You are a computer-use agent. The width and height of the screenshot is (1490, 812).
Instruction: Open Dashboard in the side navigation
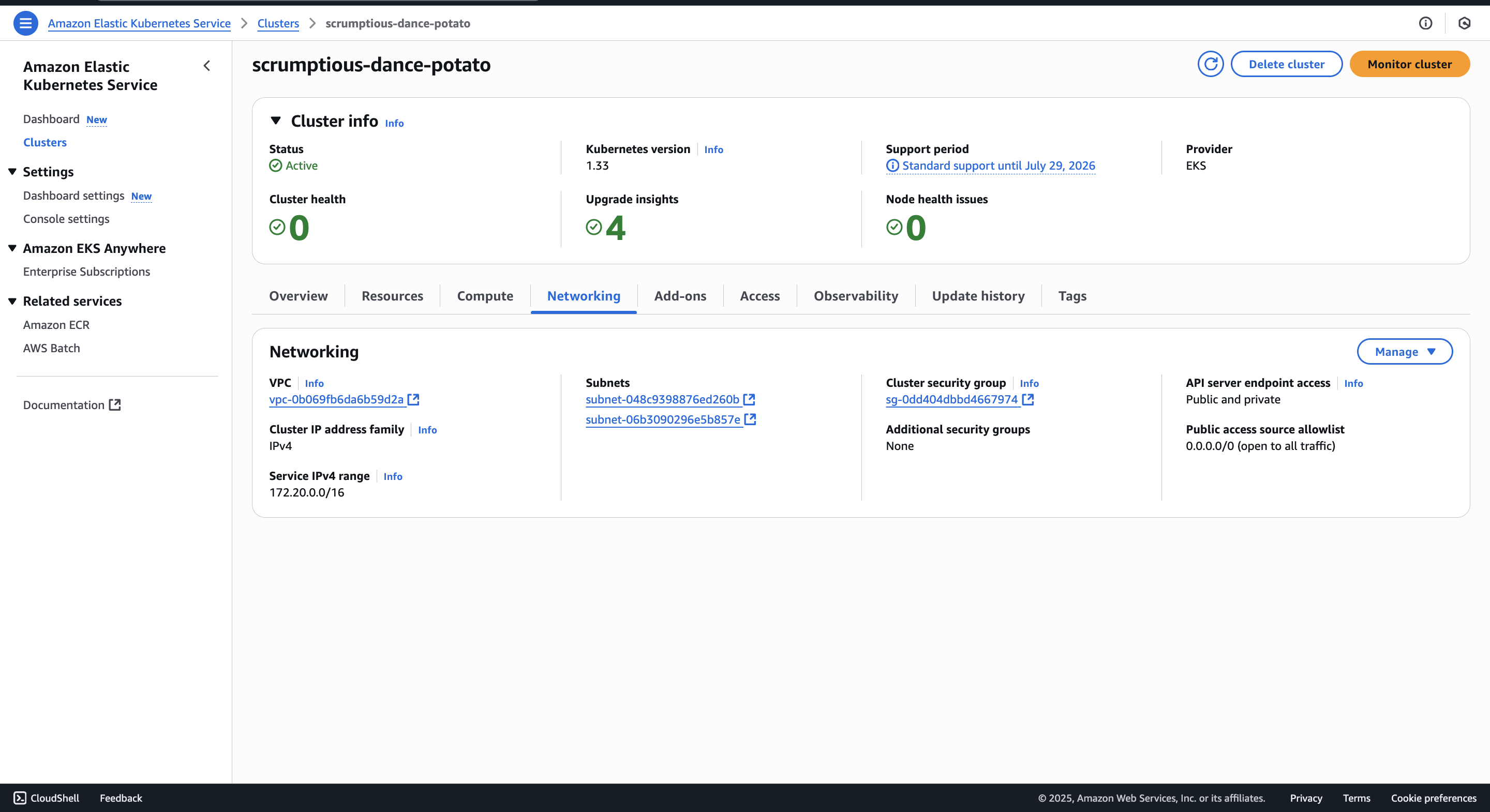click(51, 118)
